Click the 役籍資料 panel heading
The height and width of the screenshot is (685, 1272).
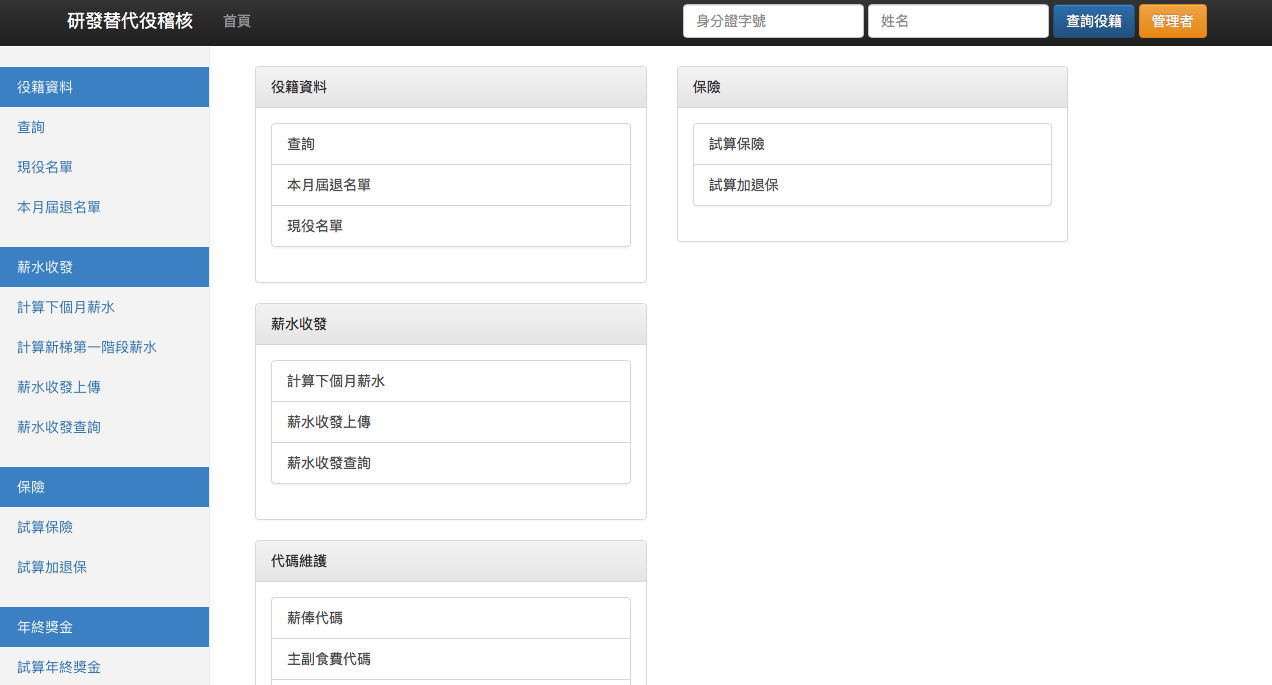click(x=451, y=87)
